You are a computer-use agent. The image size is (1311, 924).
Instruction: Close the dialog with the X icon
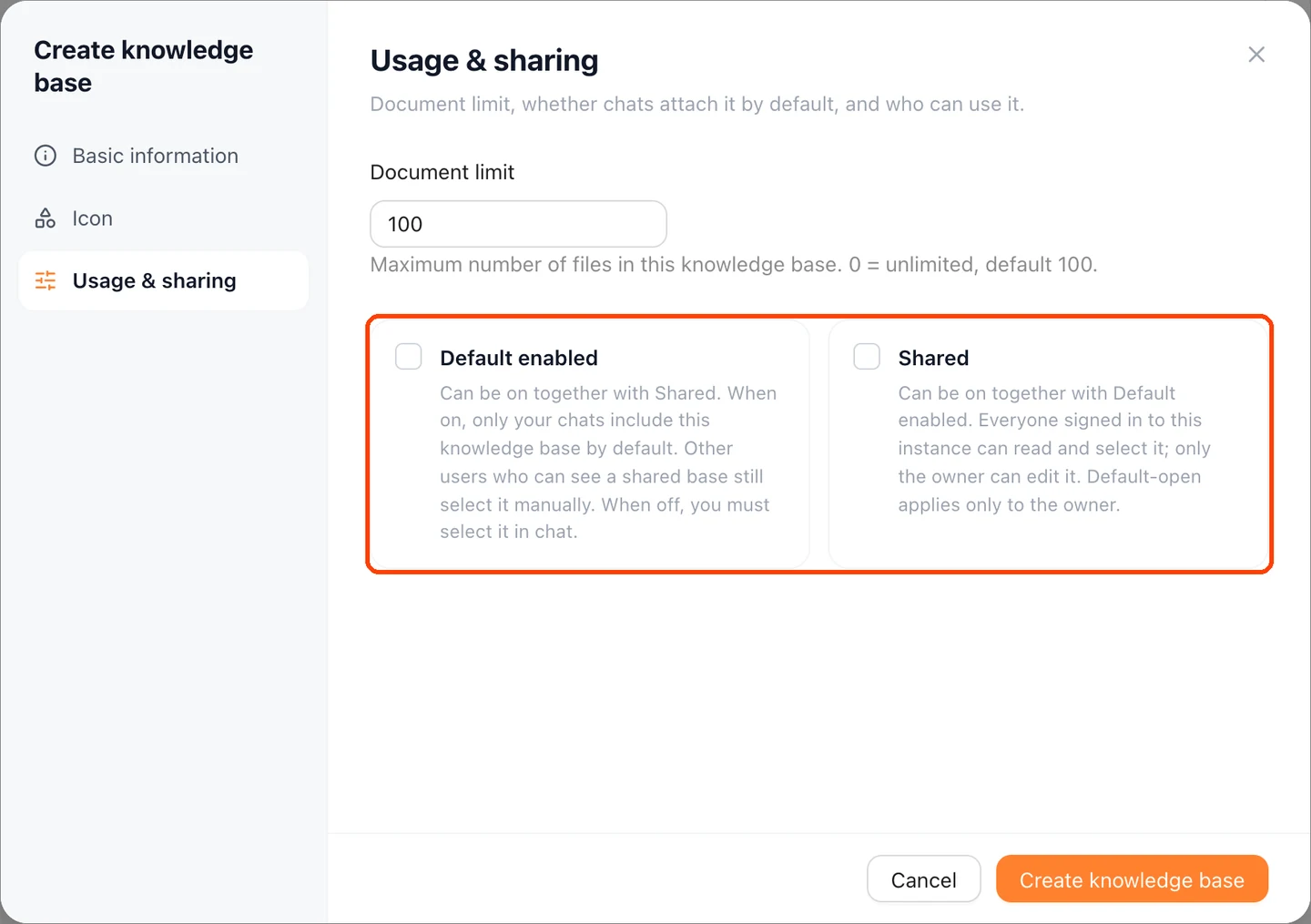point(1256,55)
